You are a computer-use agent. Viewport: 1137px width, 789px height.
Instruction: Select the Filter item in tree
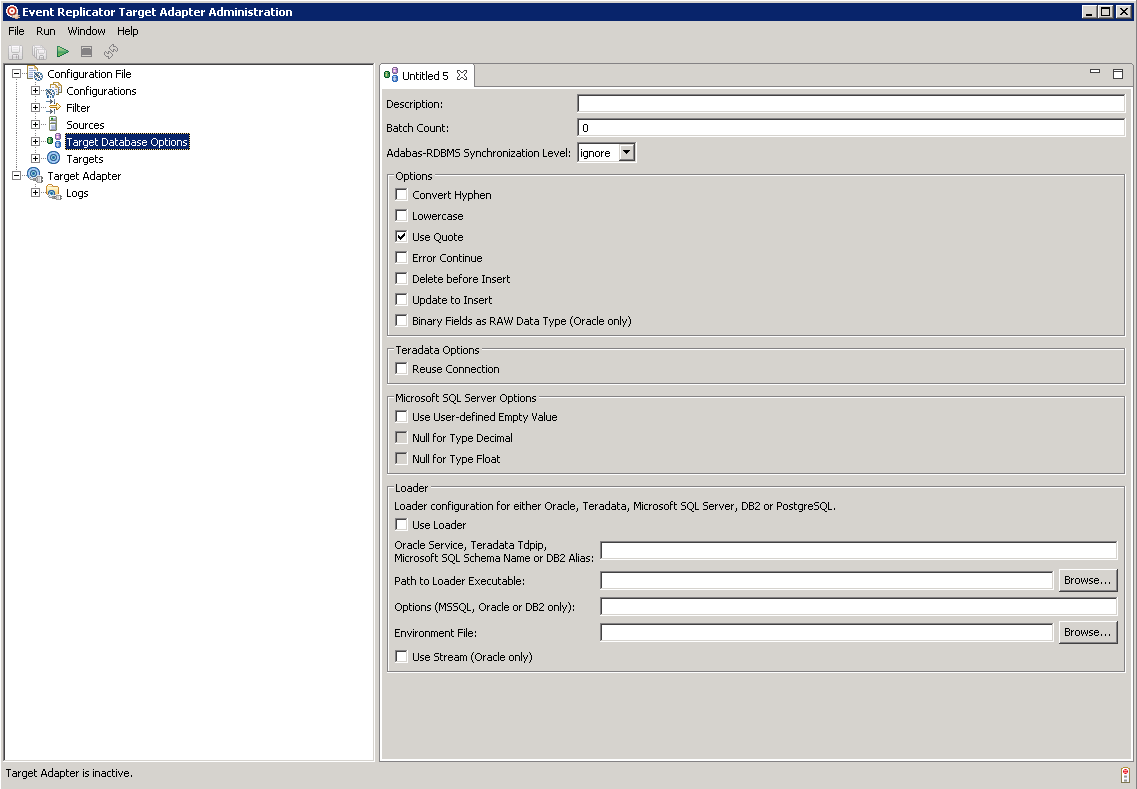pyautogui.click(x=78, y=108)
